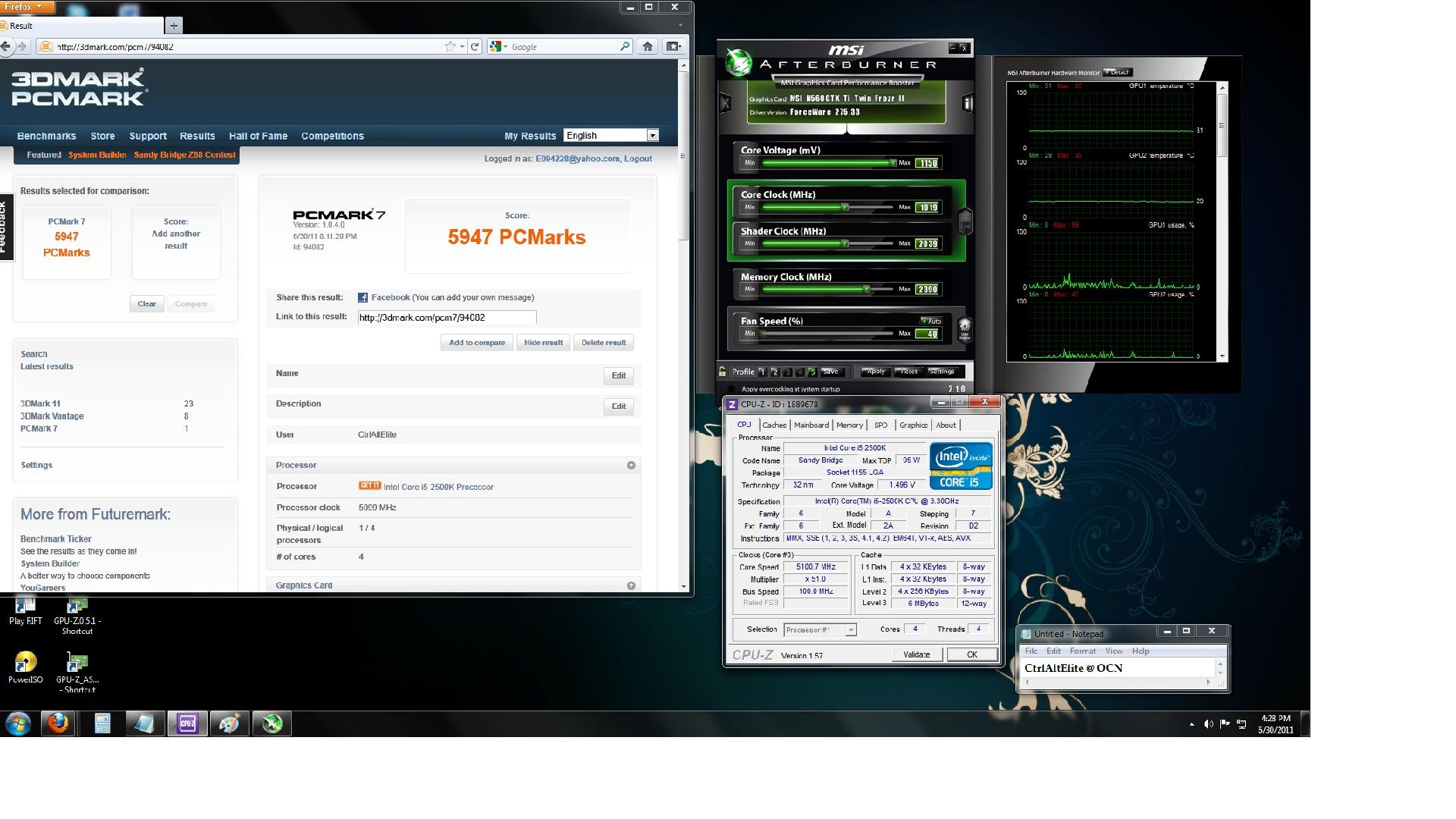The height and width of the screenshot is (819, 1456).
Task: Click Apply button in Afterburner
Action: click(x=875, y=372)
